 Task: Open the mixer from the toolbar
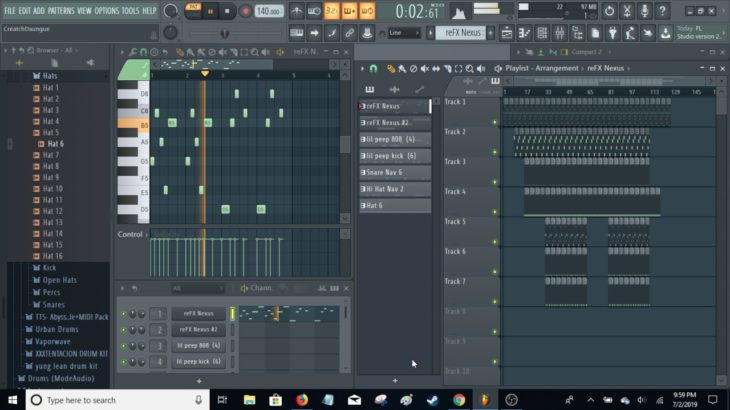click(560, 33)
